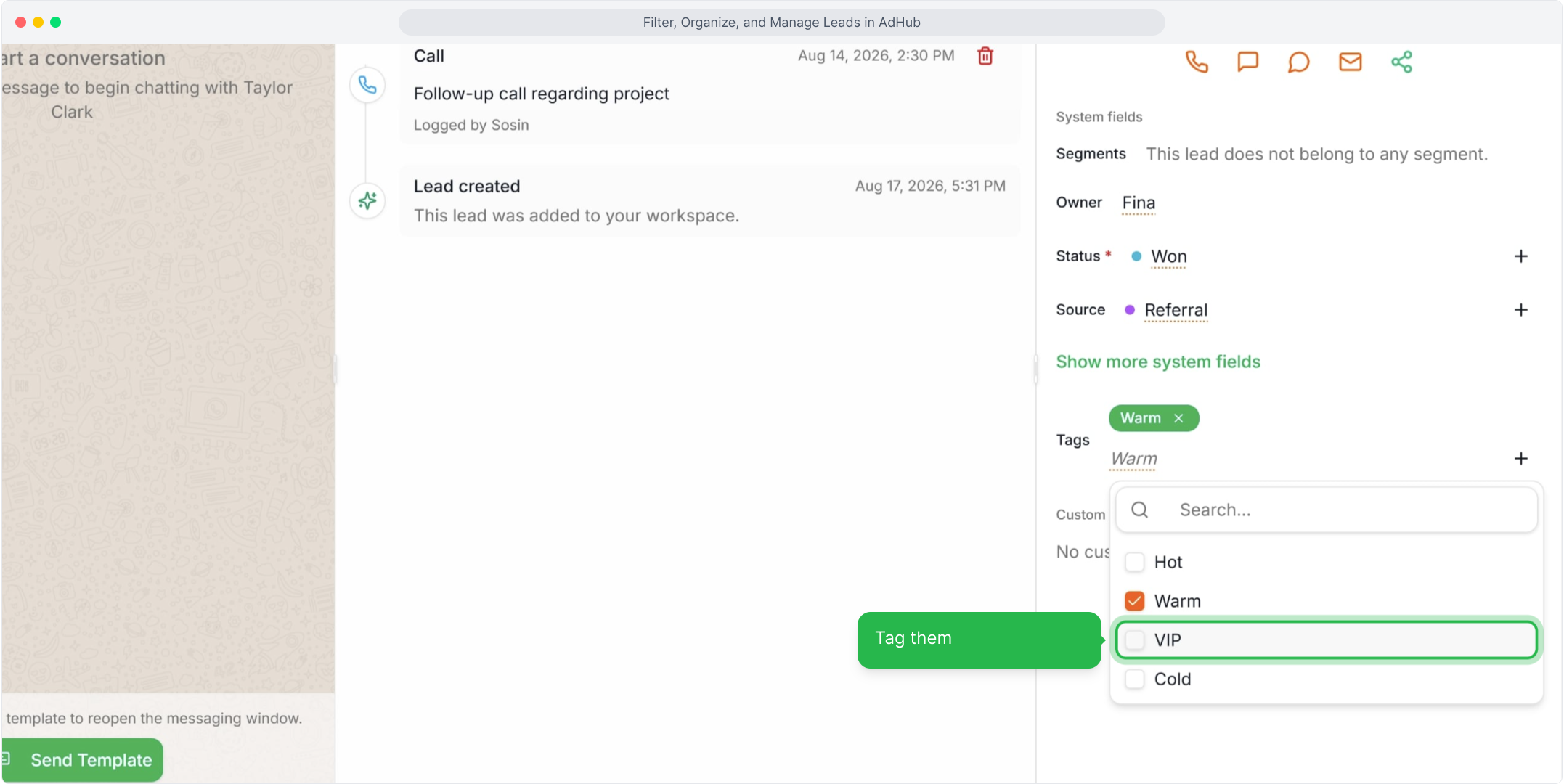Viewport: 1564px width, 784px height.
Task: Click the 'Logged by Sosin' text
Action: 471,125
